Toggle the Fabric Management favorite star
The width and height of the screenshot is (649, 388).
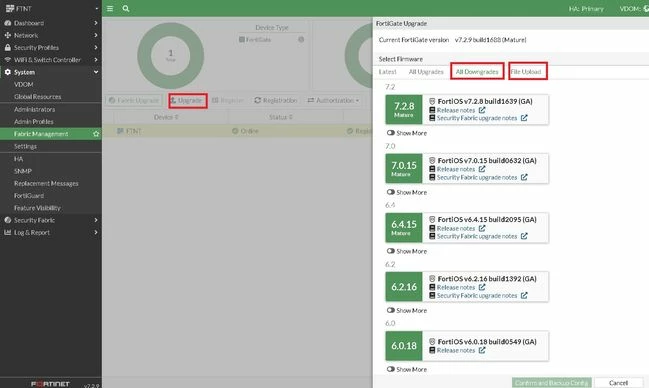pos(96,134)
